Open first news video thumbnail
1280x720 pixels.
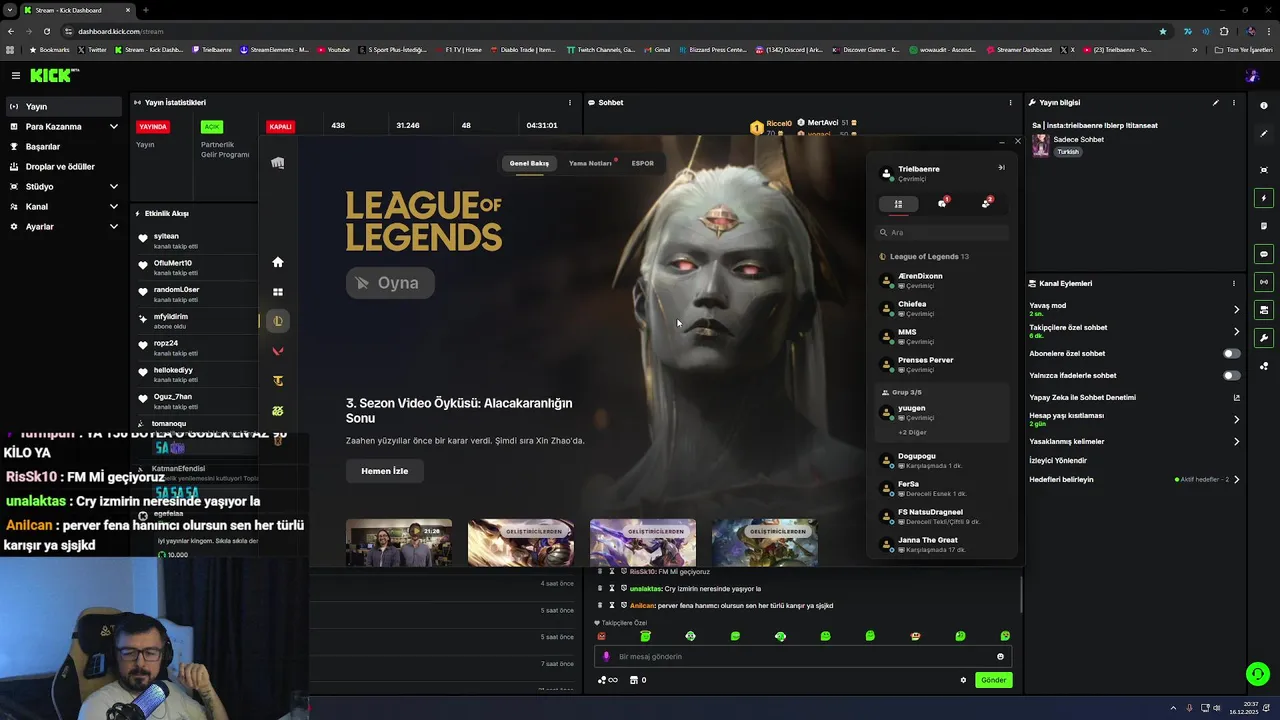coord(399,543)
